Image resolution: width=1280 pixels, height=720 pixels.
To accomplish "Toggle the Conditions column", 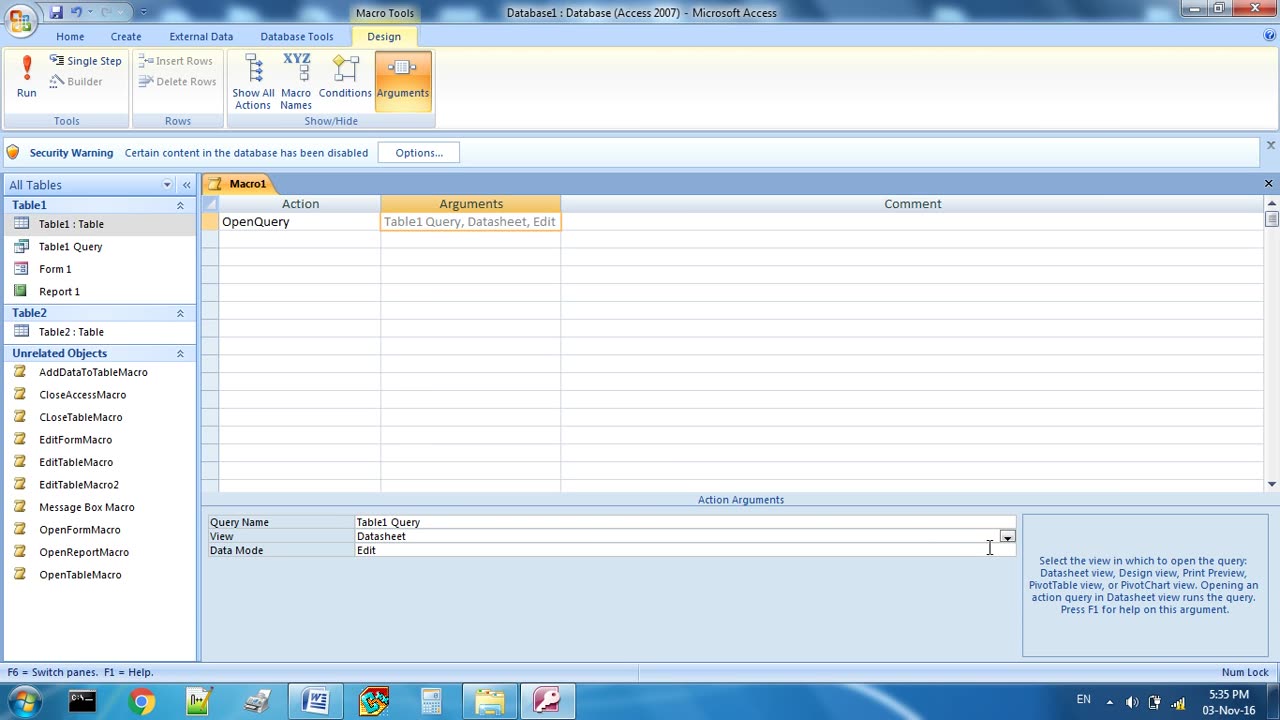I will 345,78.
